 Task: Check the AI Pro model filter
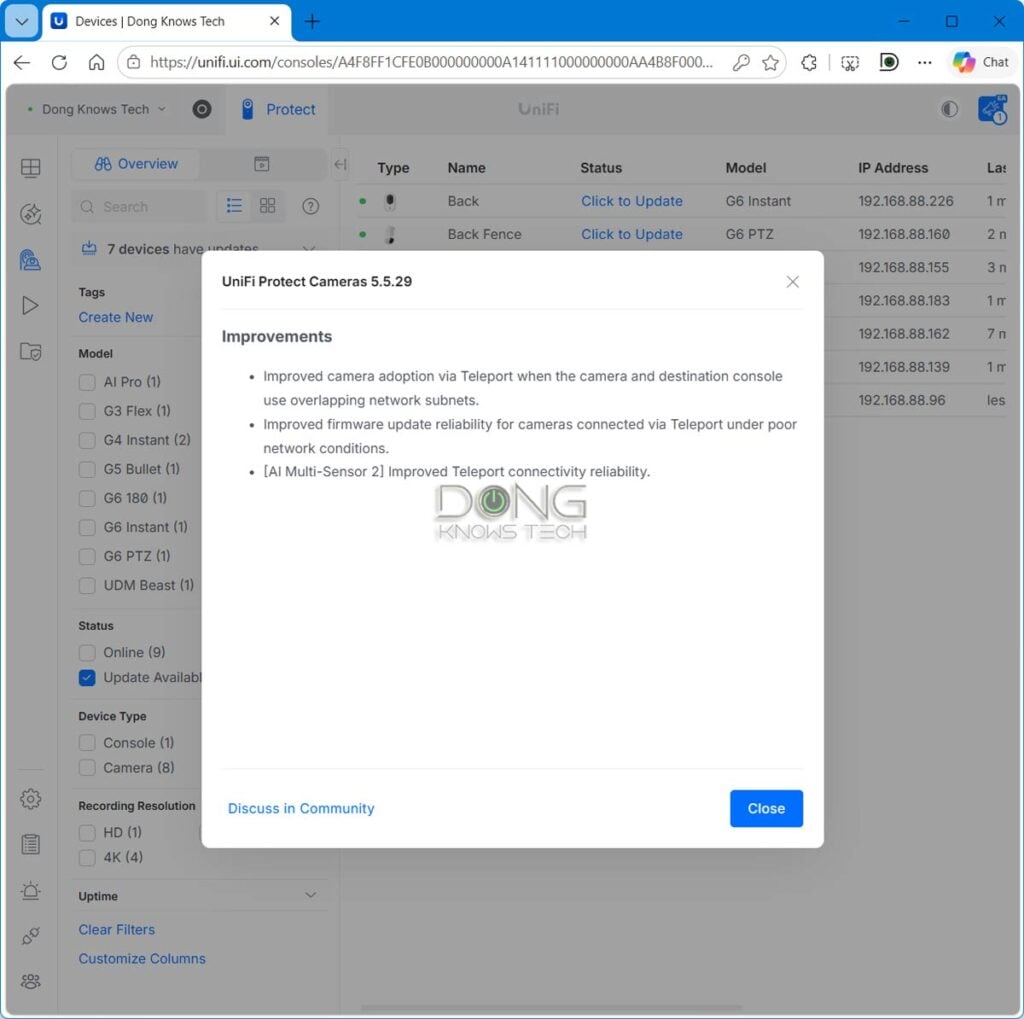click(87, 382)
